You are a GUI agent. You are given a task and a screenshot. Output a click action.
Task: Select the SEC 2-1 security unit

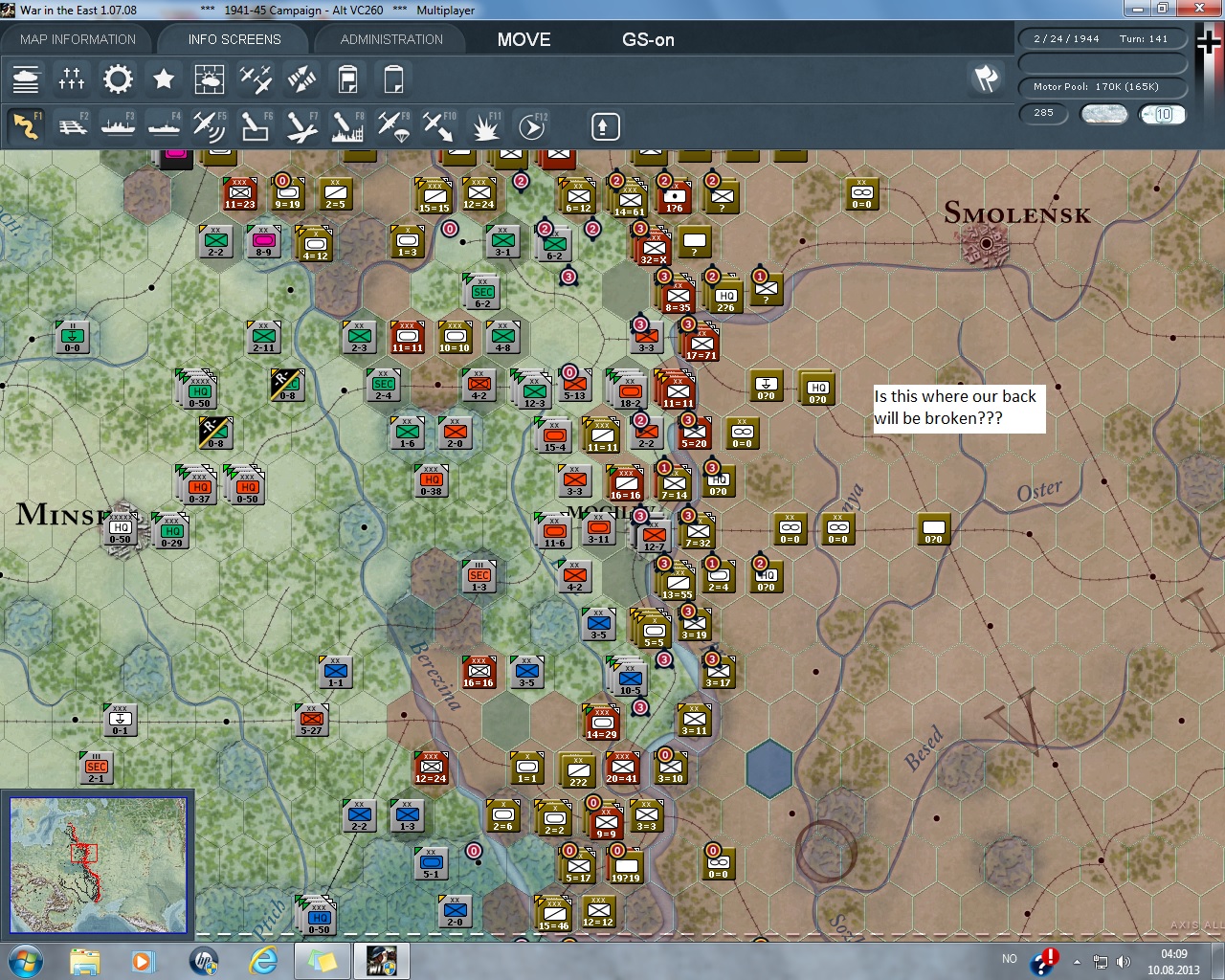tap(97, 768)
